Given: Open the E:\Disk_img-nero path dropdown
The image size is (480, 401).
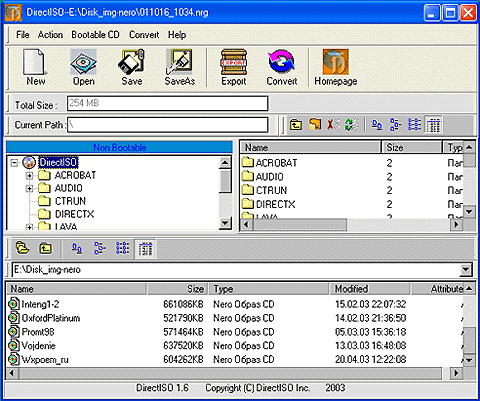Looking at the screenshot, I should [466, 270].
